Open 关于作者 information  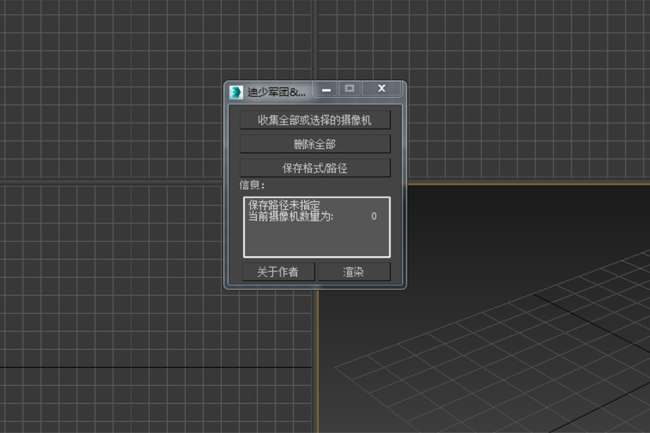click(277, 271)
